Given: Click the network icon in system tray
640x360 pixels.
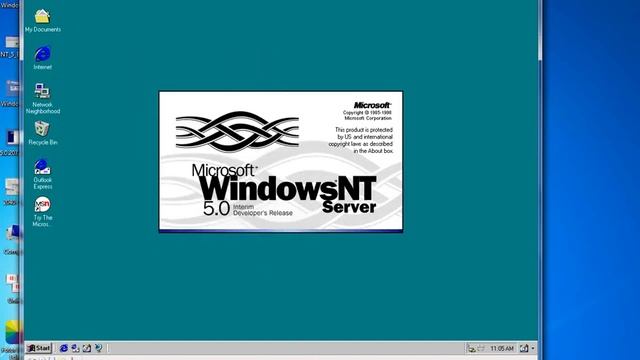Looking at the screenshot, I should coord(472,349).
